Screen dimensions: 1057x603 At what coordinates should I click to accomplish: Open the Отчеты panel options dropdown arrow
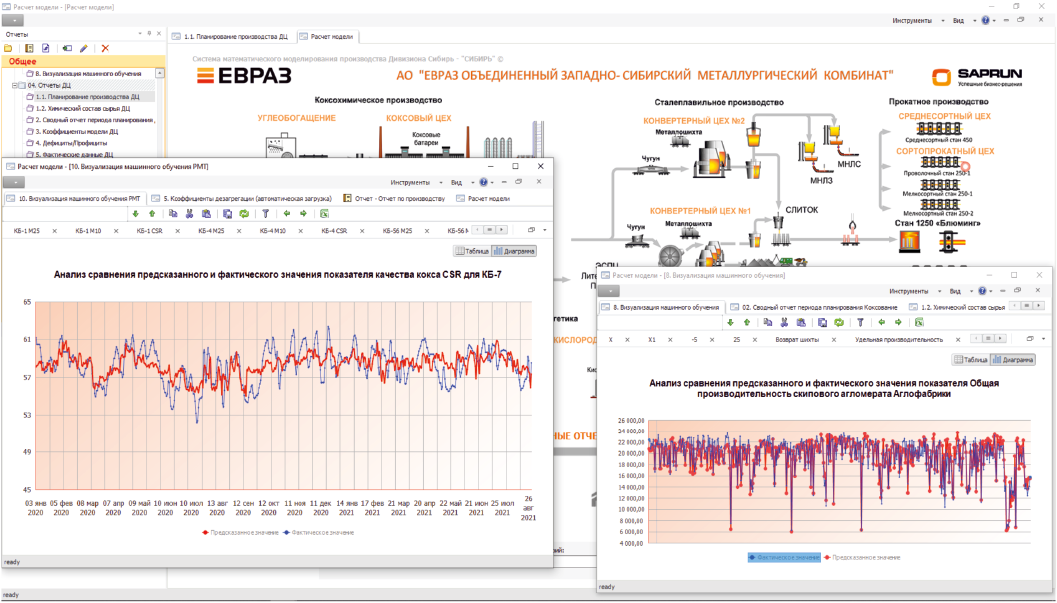[x=140, y=34]
